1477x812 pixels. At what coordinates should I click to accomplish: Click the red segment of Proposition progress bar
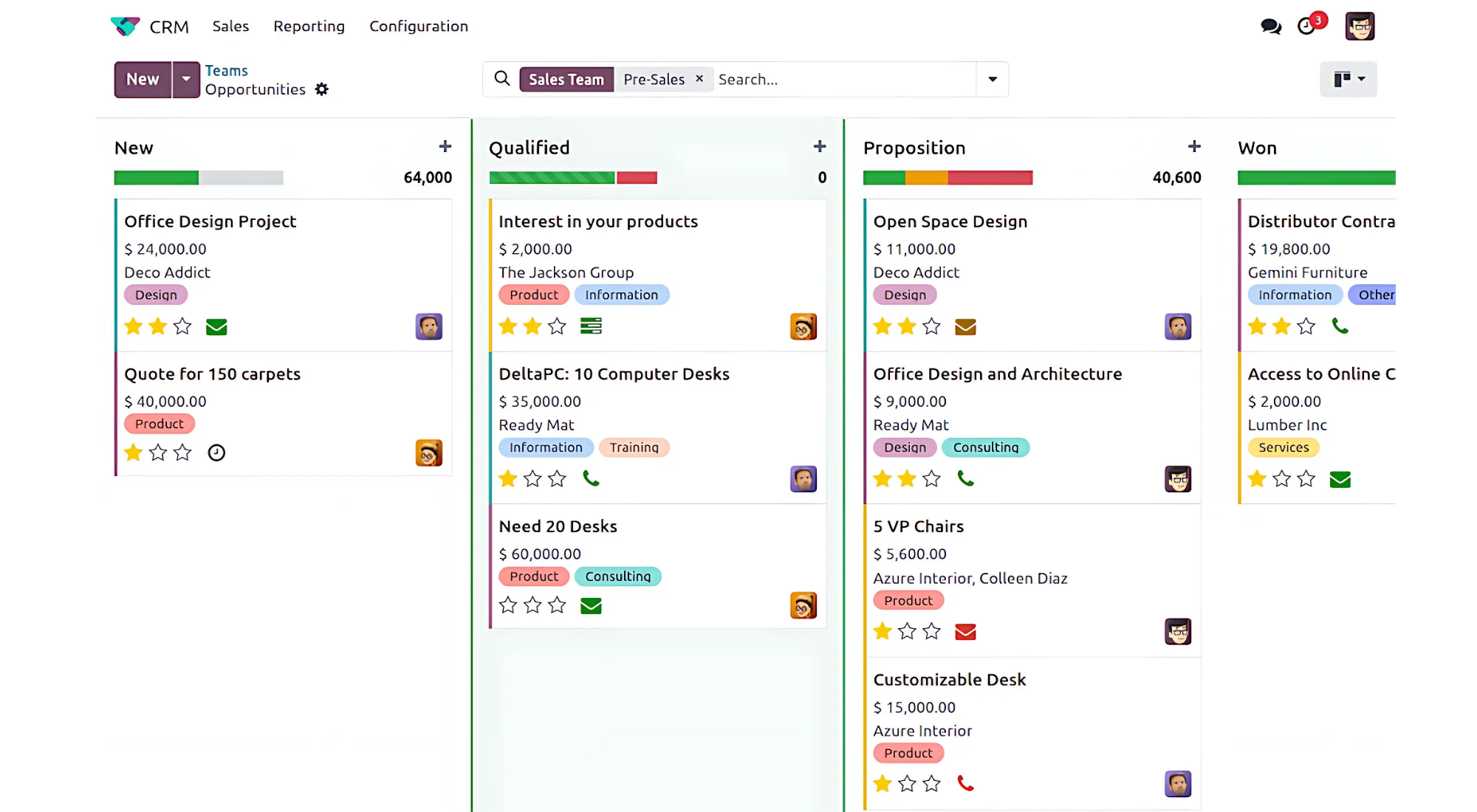(x=990, y=178)
